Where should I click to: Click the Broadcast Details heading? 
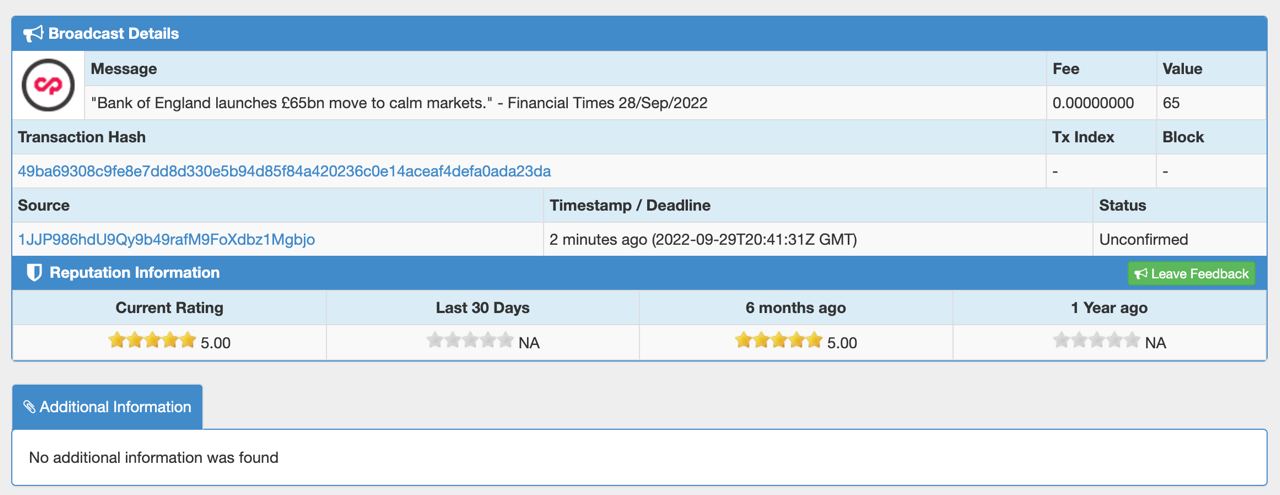(x=113, y=34)
